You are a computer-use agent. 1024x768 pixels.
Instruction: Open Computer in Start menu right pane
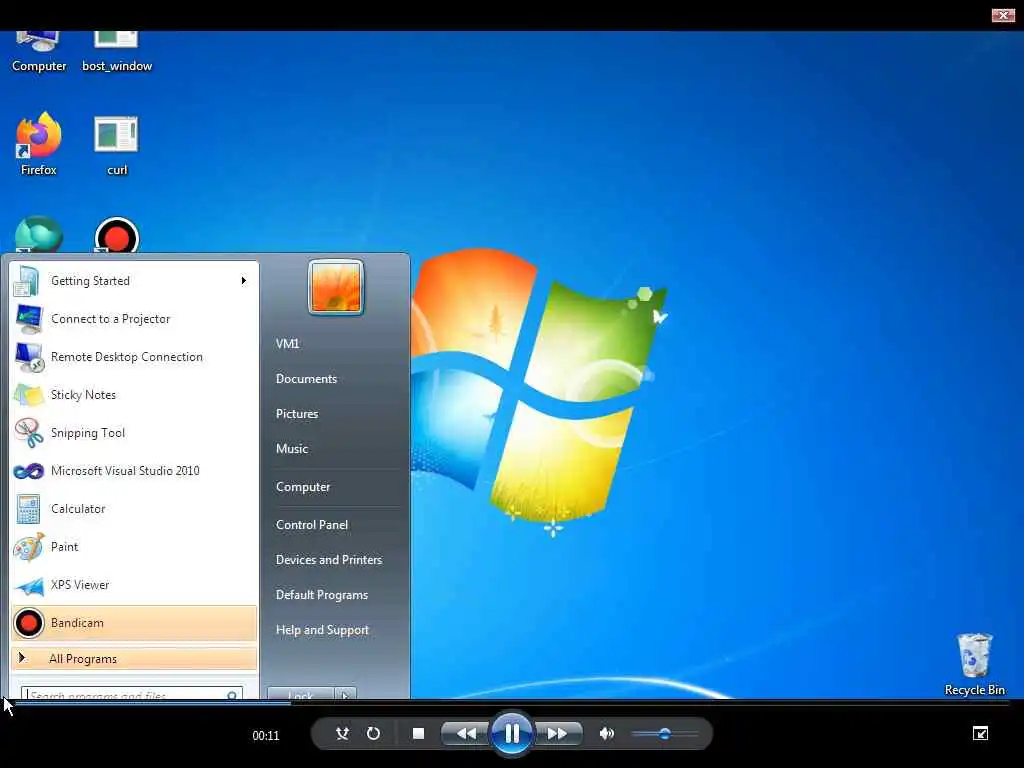click(x=303, y=487)
